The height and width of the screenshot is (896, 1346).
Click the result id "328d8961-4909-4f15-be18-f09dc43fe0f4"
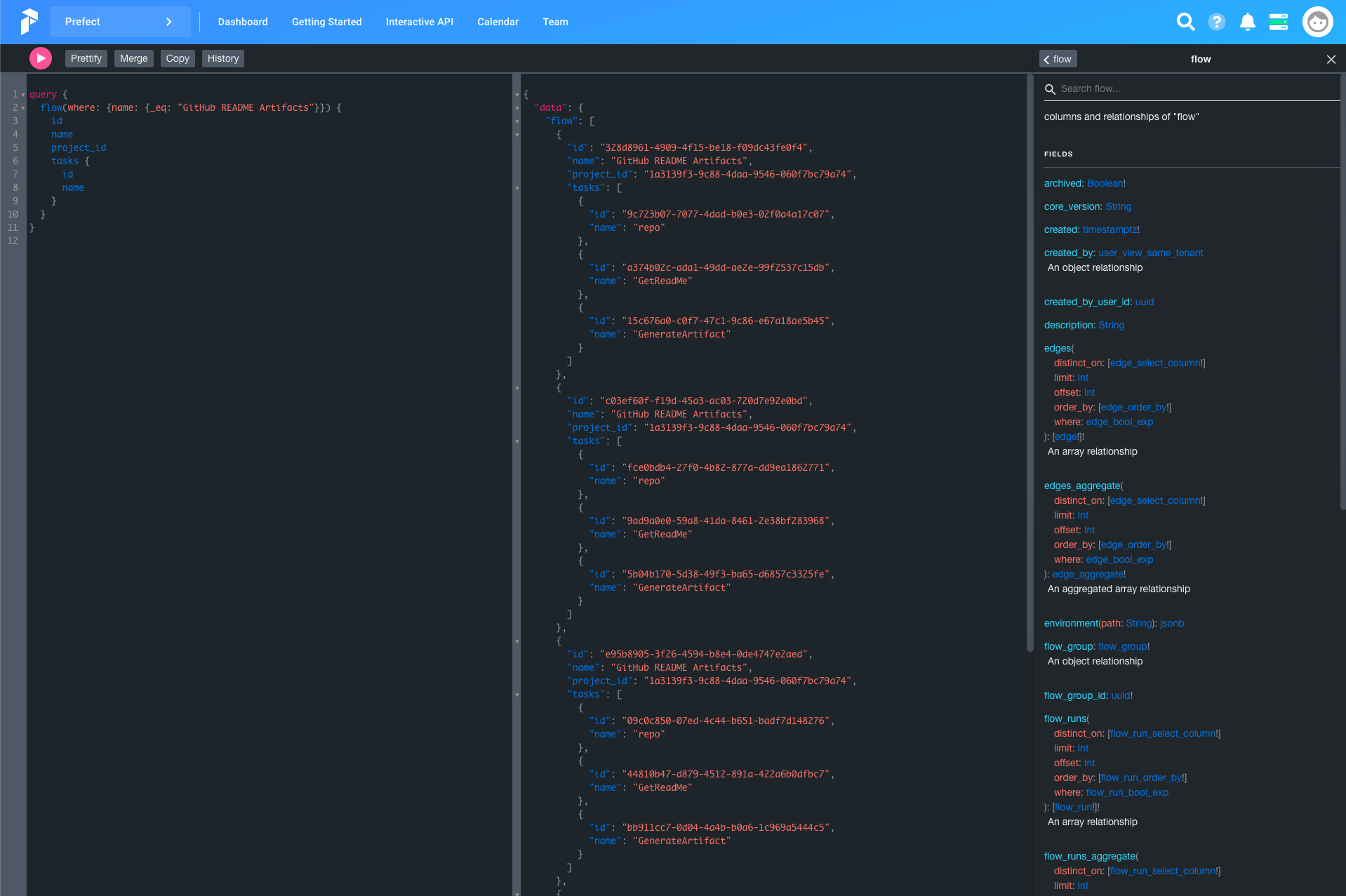pyautogui.click(x=705, y=148)
